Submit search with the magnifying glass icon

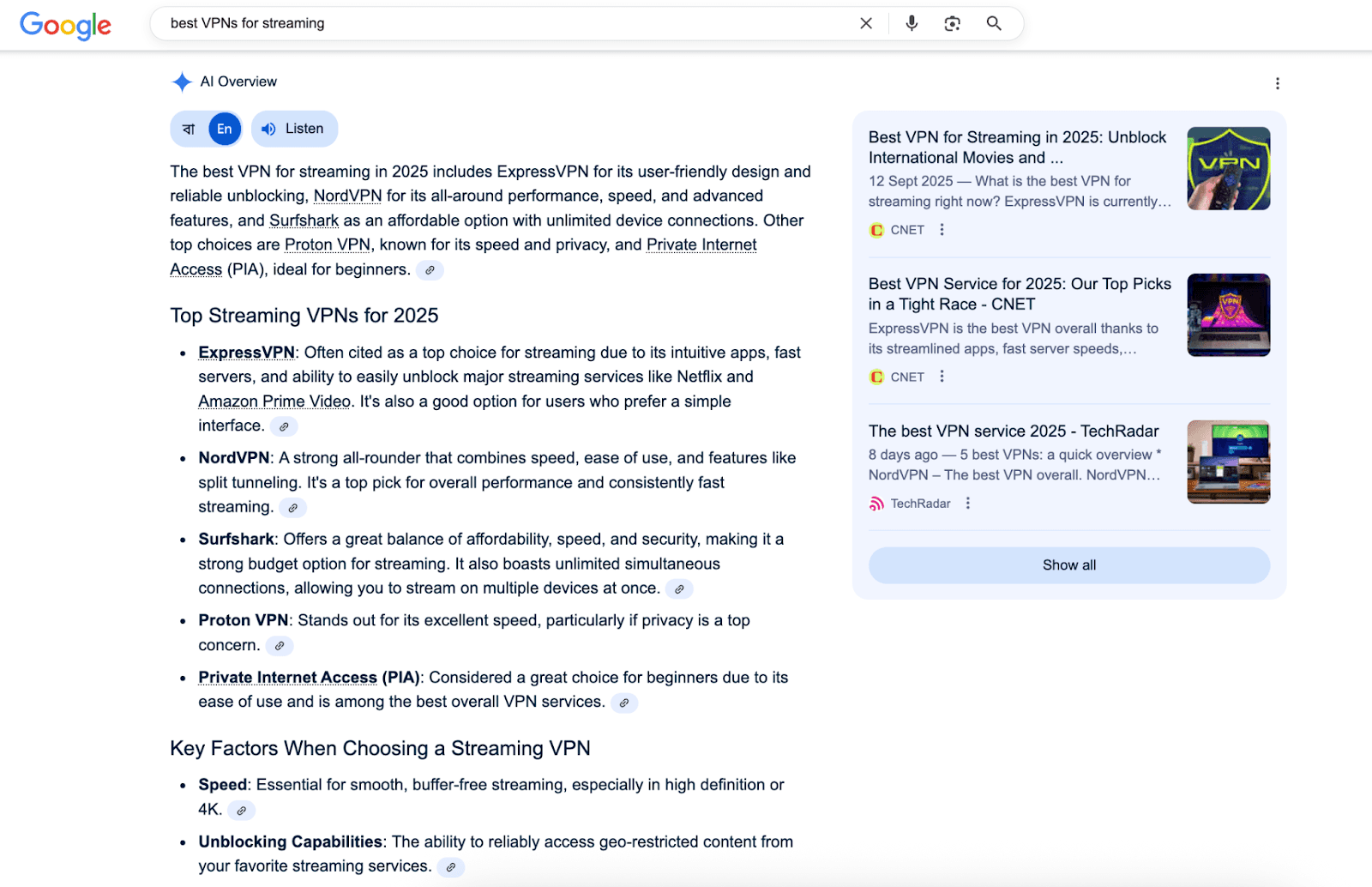tap(994, 23)
